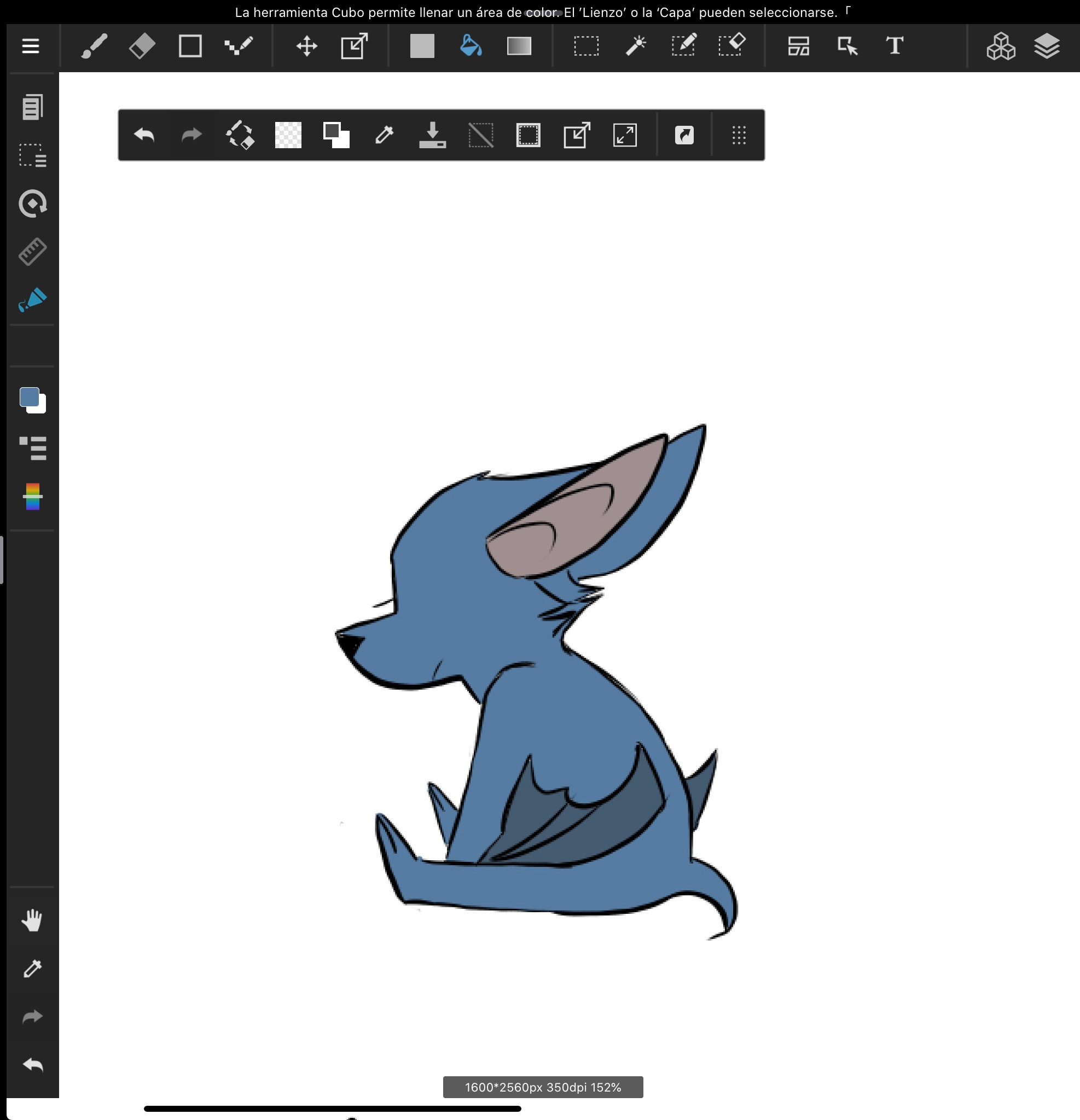Select the dot/polyline pen tool
This screenshot has width=1080, height=1120.
239,46
